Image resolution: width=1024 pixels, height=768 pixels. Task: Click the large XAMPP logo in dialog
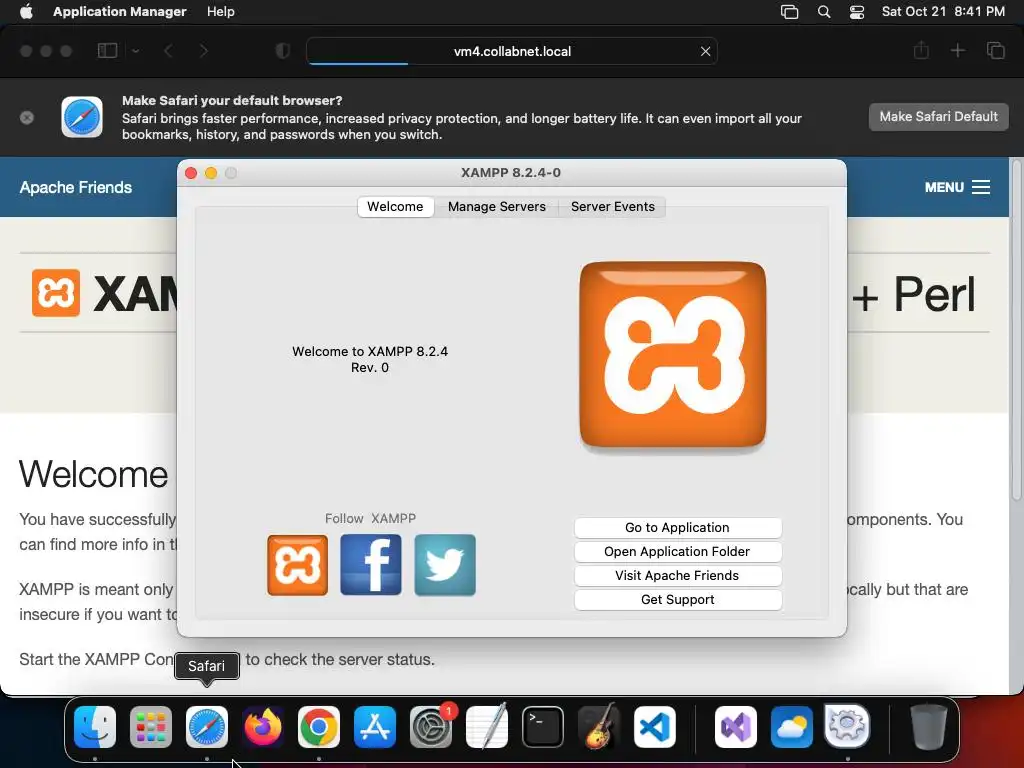tap(673, 354)
